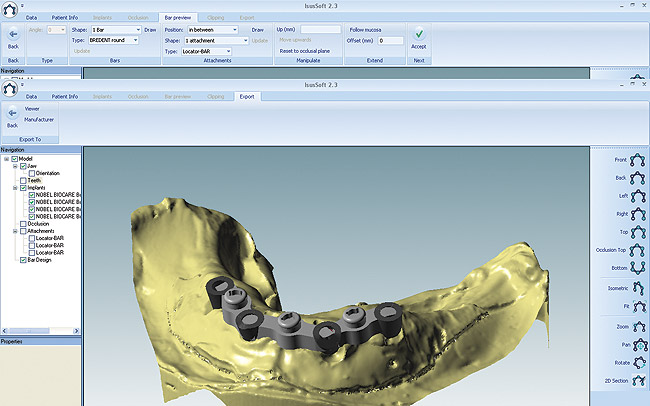Check the Occlusion checkbox

click(x=24, y=223)
